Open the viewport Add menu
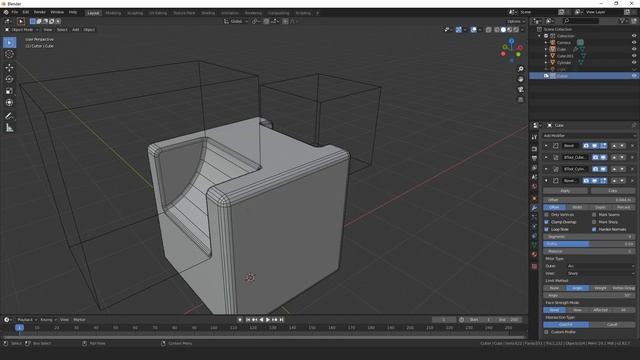Viewport: 640px width, 360px height. coord(76,30)
